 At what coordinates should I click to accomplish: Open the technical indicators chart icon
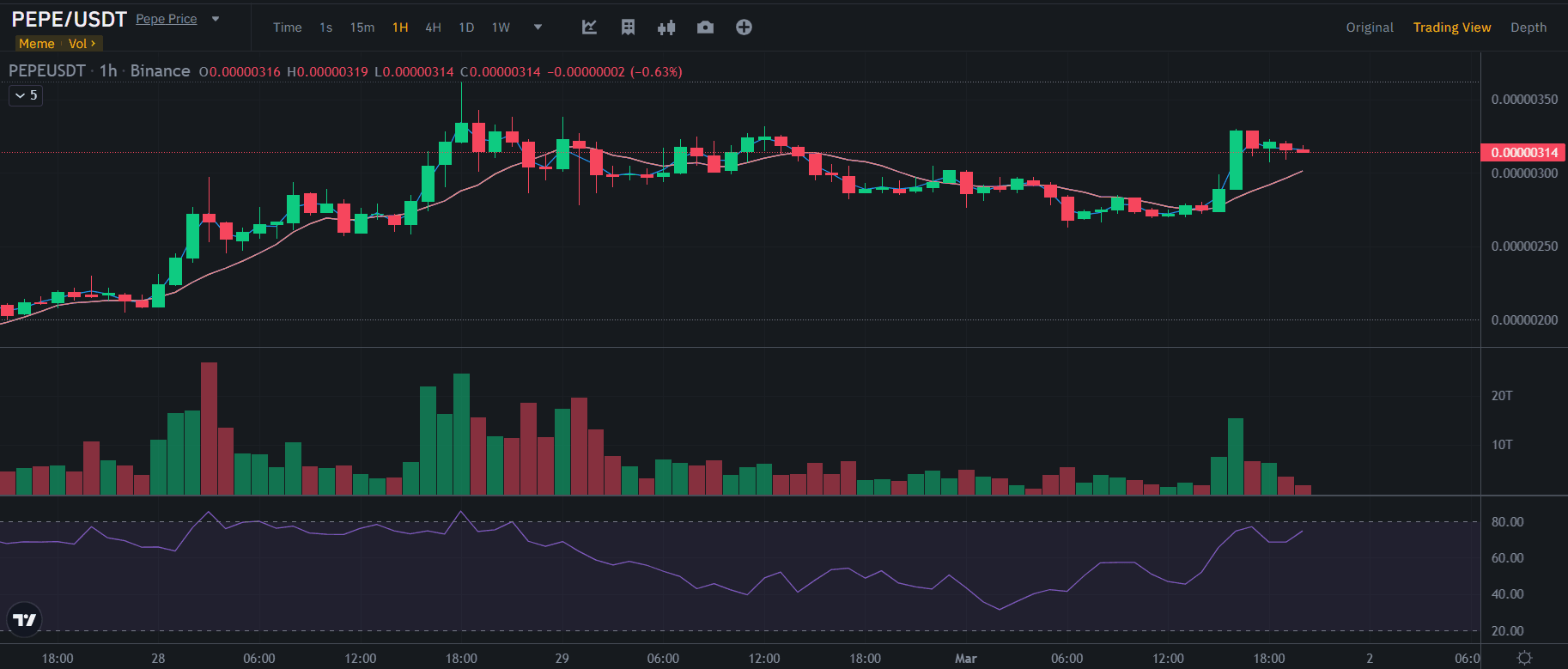[589, 27]
